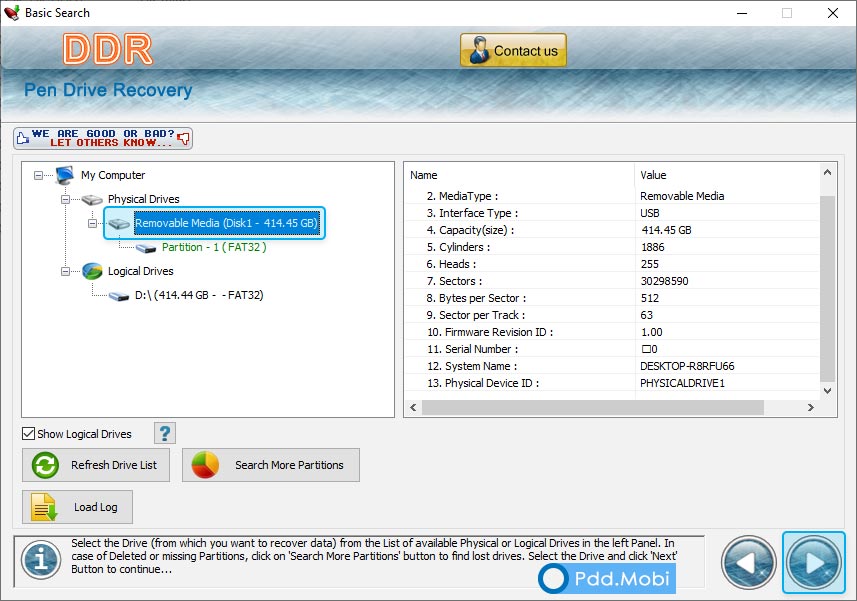Minimize the Basic Search window
Viewport: 857px width, 601px height.
coord(742,13)
